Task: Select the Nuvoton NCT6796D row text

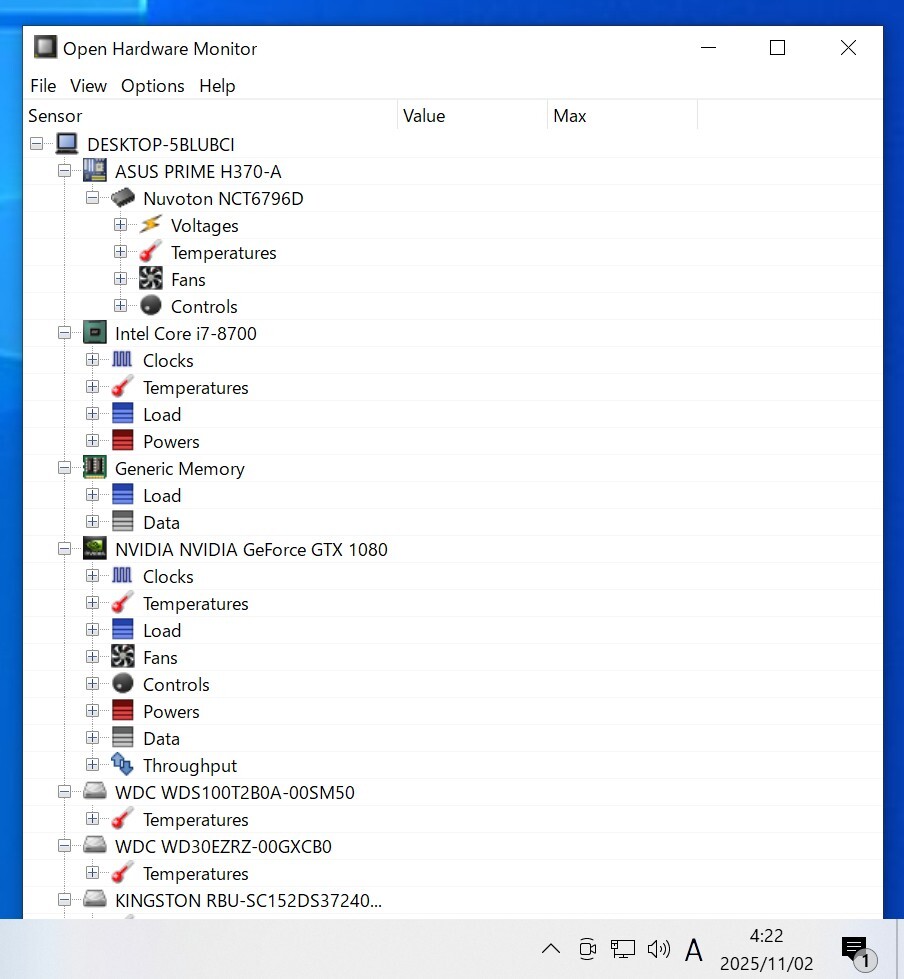Action: [x=223, y=199]
